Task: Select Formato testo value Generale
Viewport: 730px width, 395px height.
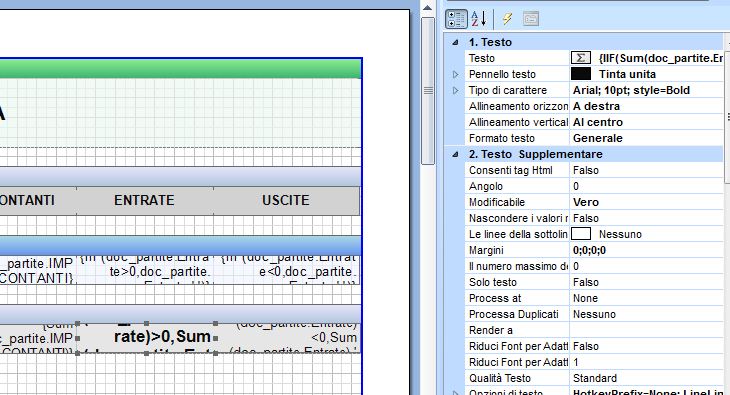Action: [x=647, y=138]
